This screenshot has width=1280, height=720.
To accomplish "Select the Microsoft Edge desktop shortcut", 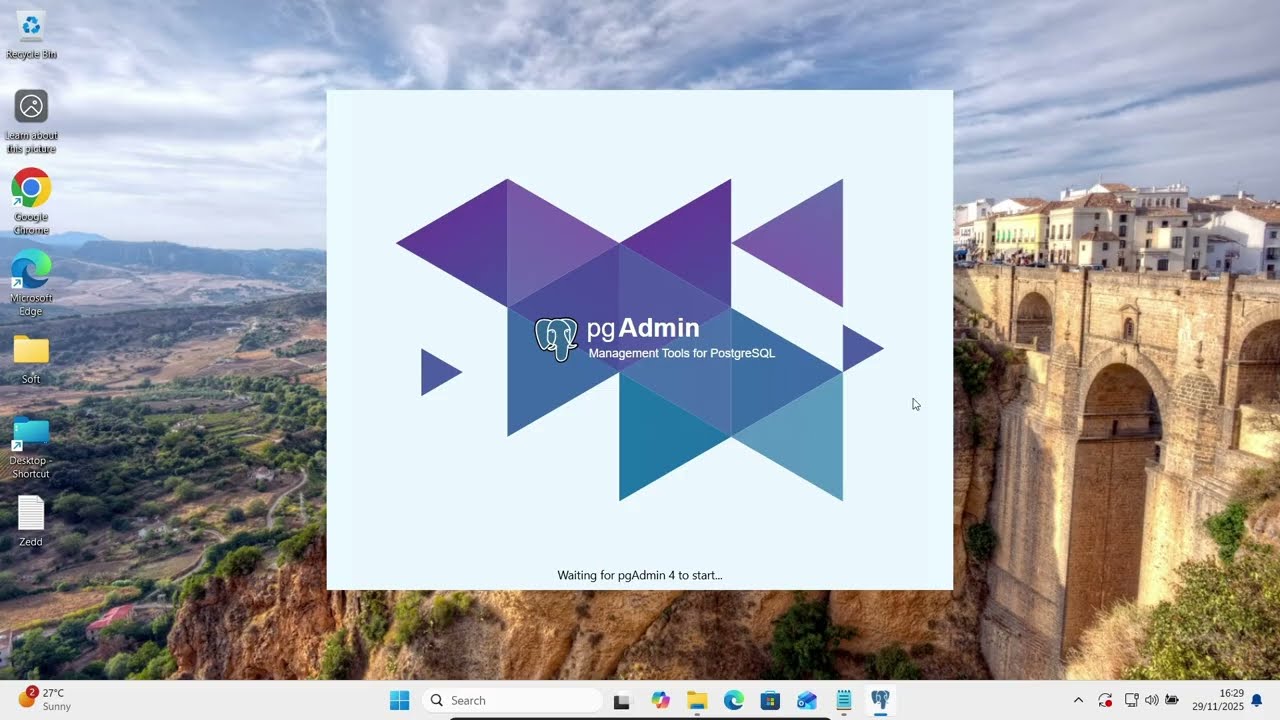I will click(x=31, y=283).
